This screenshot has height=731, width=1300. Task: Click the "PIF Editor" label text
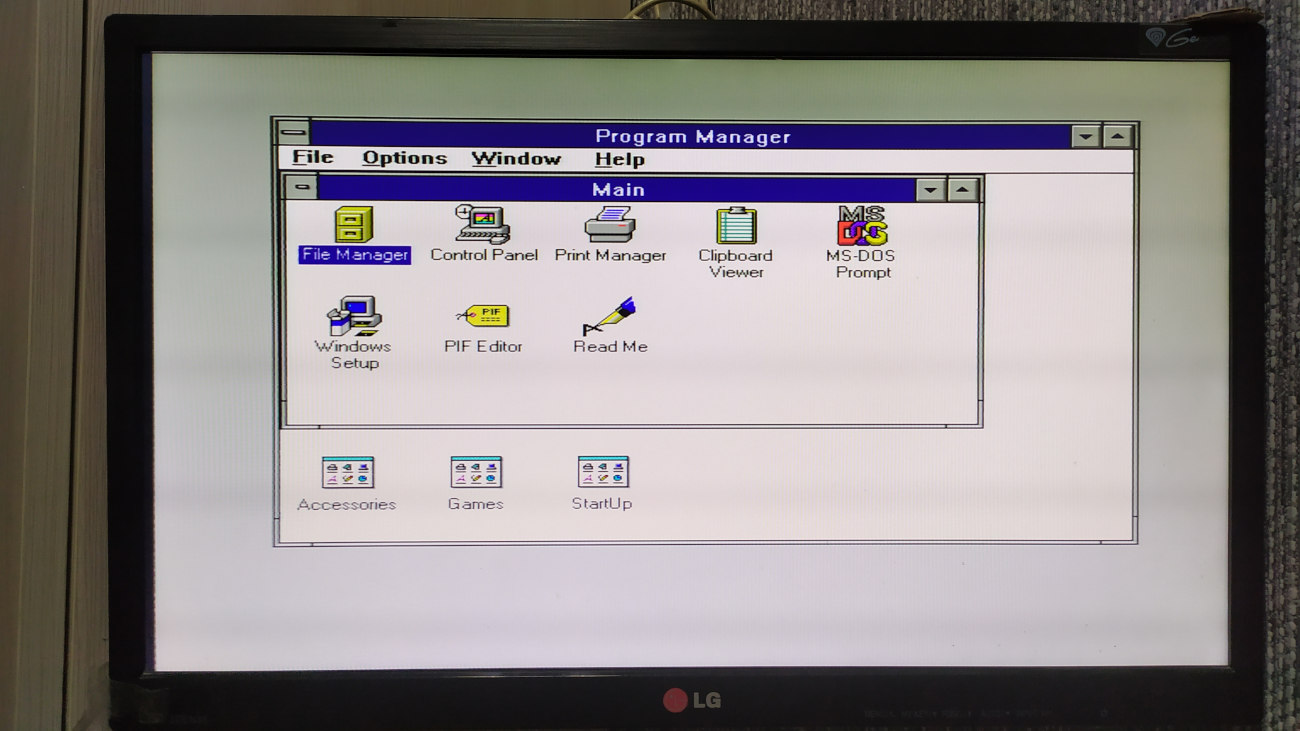[484, 347]
